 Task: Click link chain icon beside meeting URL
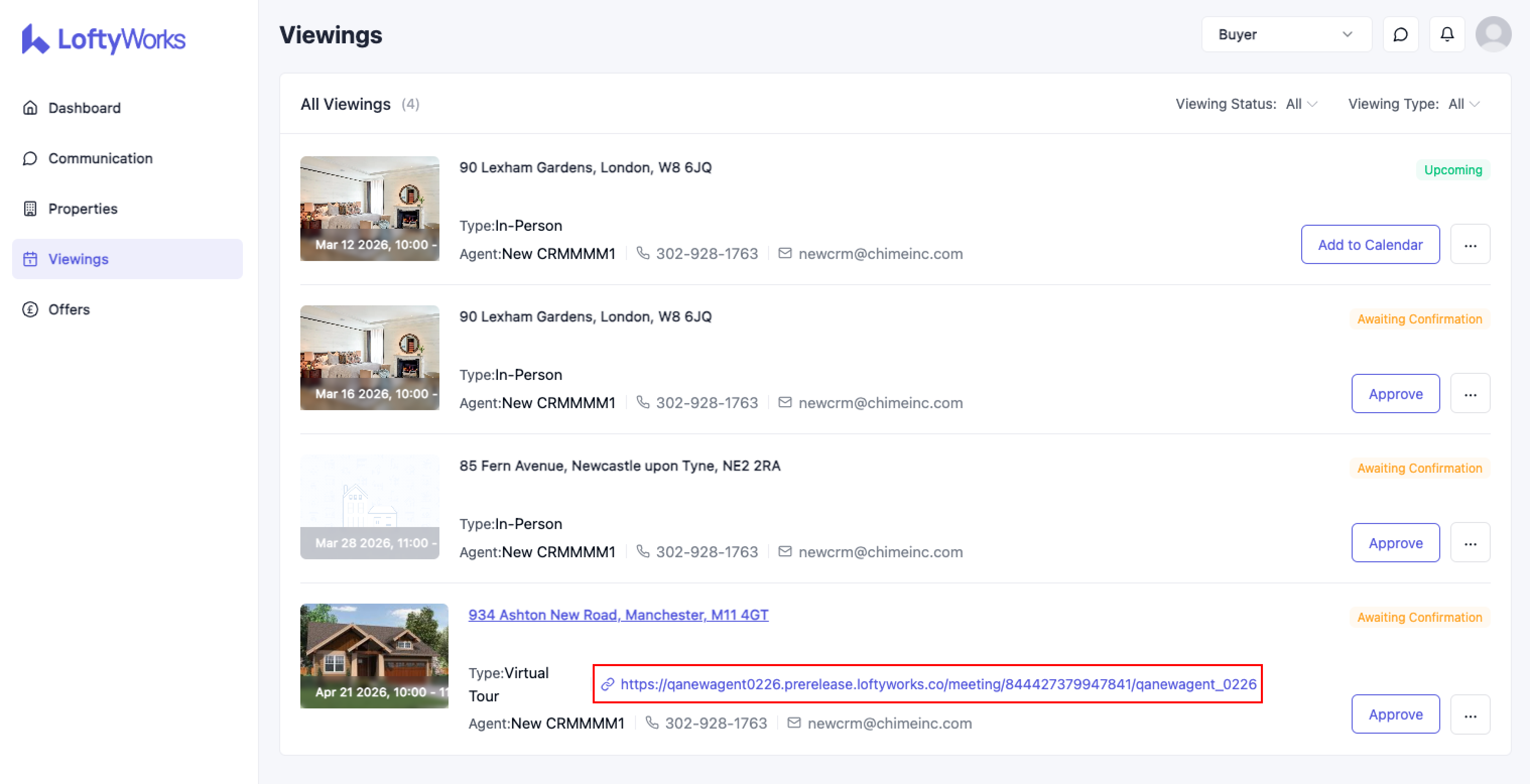607,684
